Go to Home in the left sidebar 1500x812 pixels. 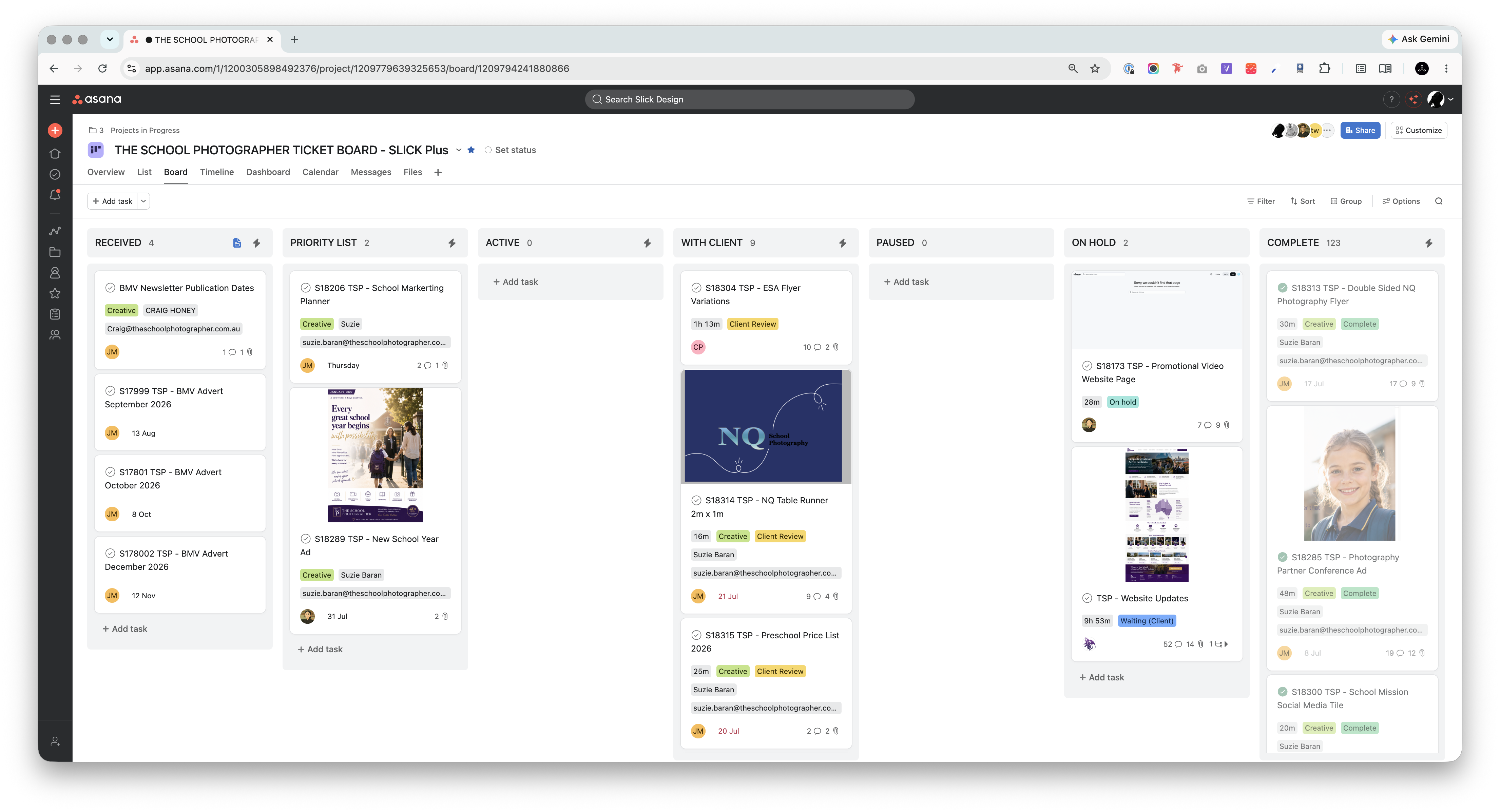coord(55,154)
